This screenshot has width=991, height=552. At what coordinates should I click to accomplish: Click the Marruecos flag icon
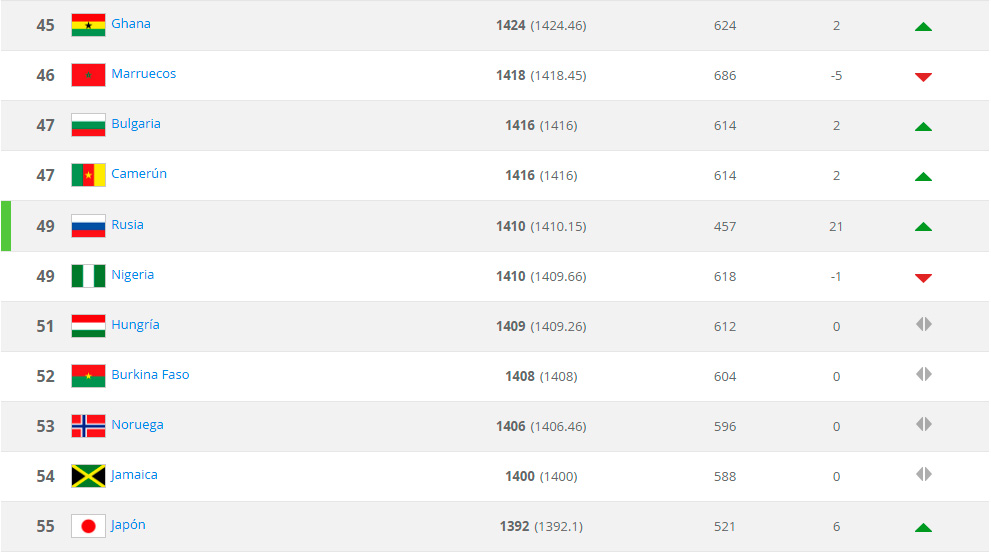click(x=88, y=75)
